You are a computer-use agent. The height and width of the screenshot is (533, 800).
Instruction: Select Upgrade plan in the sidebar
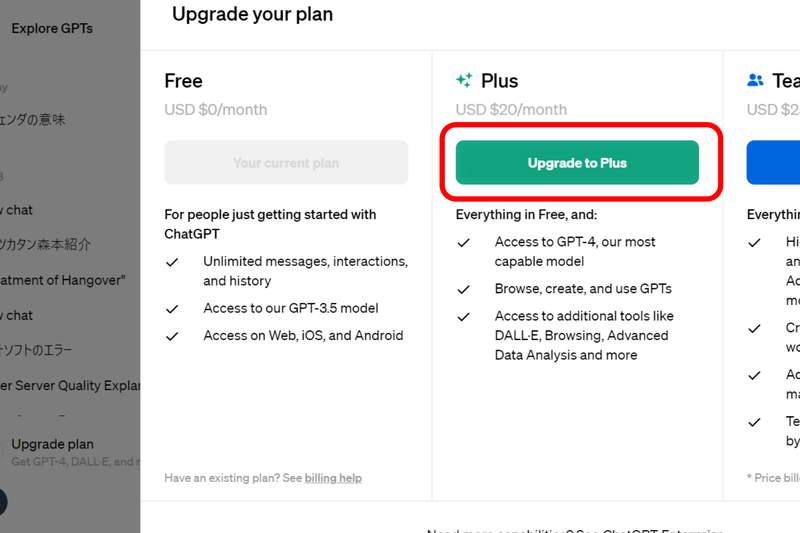pyautogui.click(x=52, y=444)
